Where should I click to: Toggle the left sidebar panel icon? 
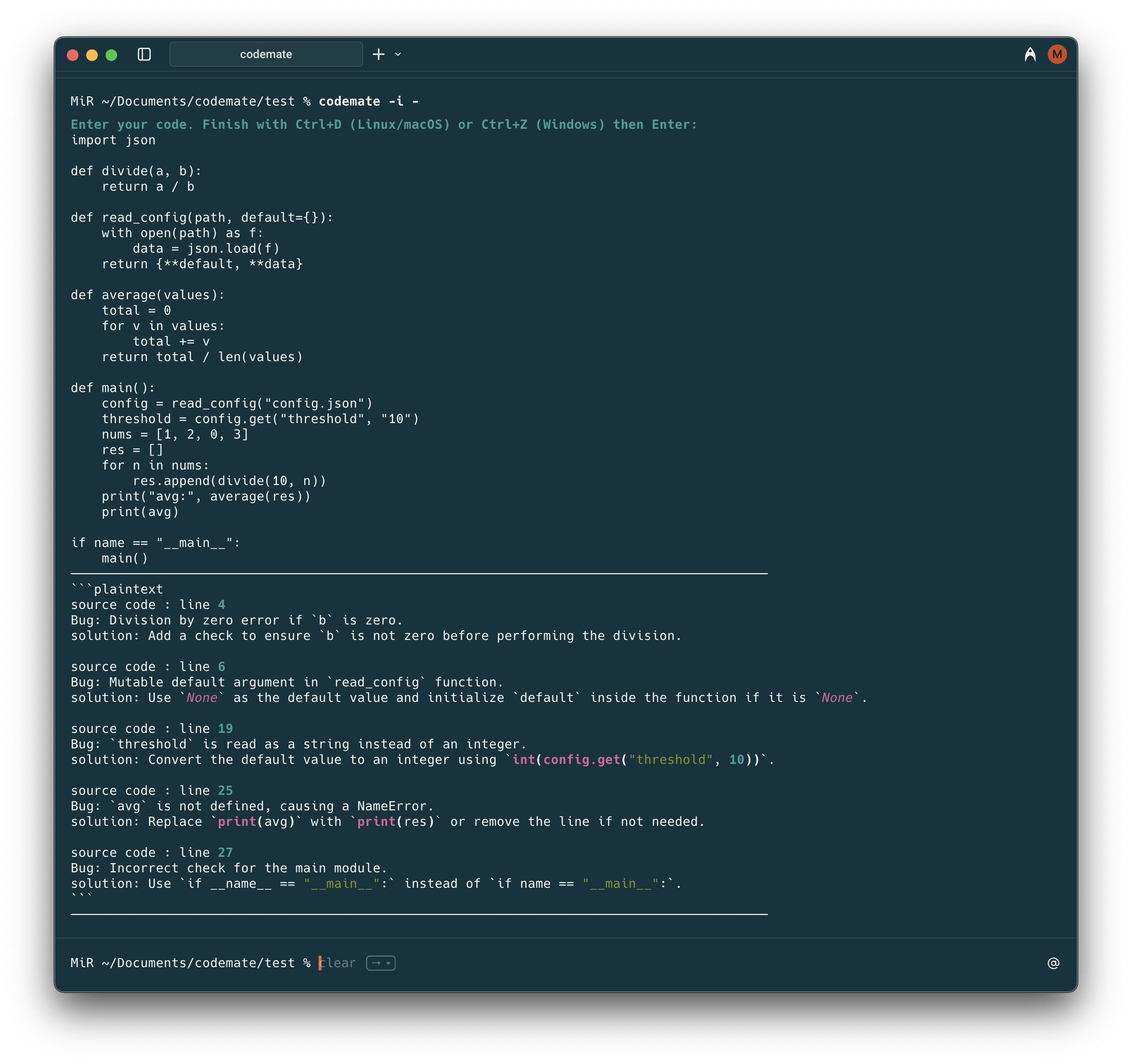click(144, 54)
